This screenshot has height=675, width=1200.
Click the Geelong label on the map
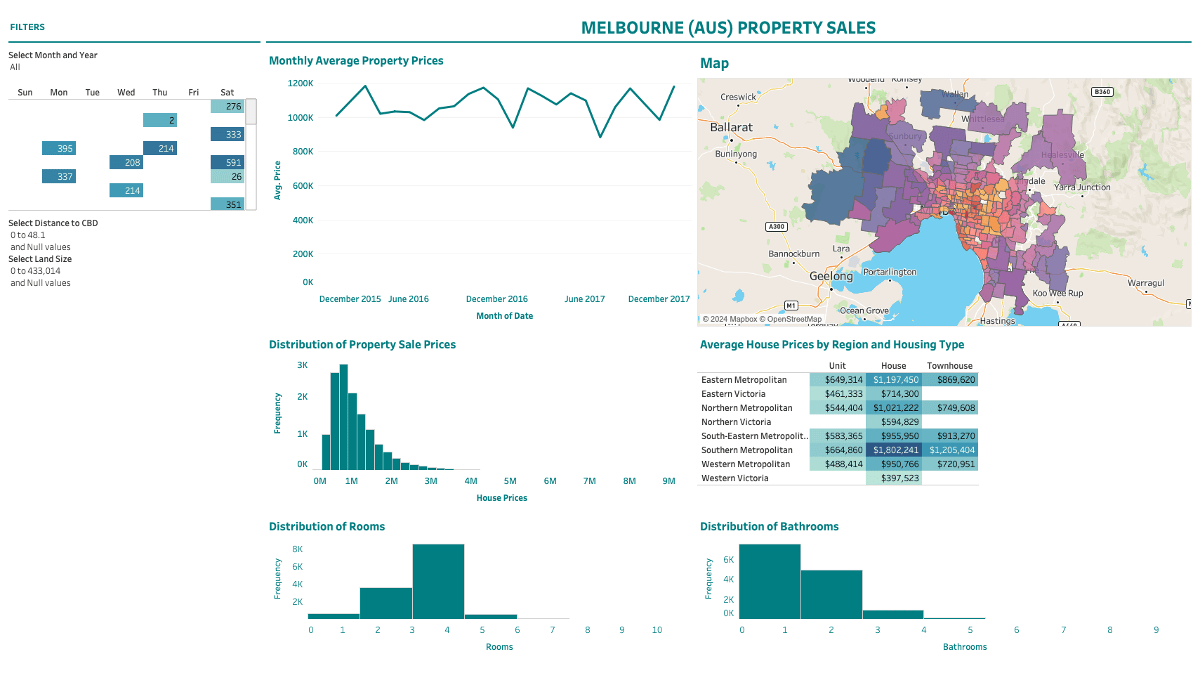pyautogui.click(x=831, y=276)
